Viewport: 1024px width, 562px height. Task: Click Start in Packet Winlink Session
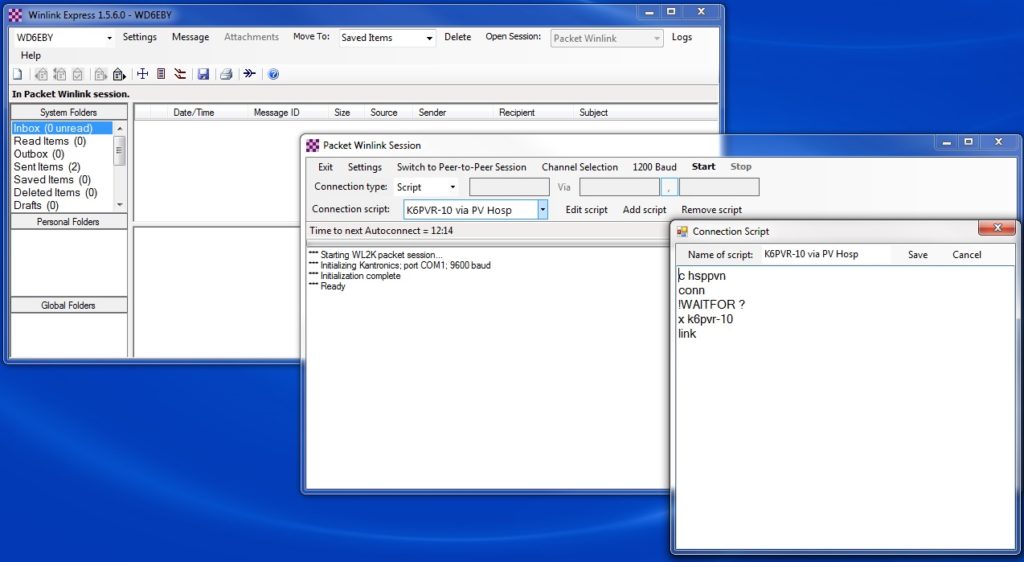[x=703, y=166]
